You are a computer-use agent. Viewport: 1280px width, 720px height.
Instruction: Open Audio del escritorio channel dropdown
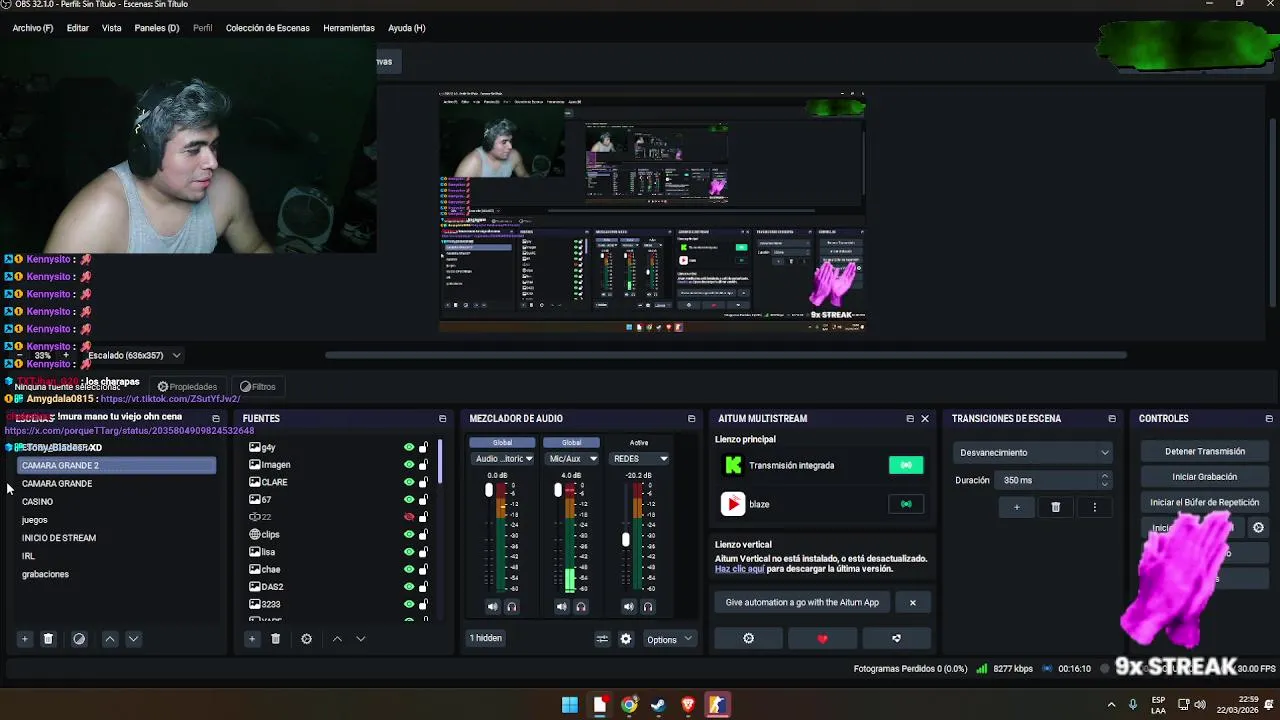pyautogui.click(x=503, y=459)
